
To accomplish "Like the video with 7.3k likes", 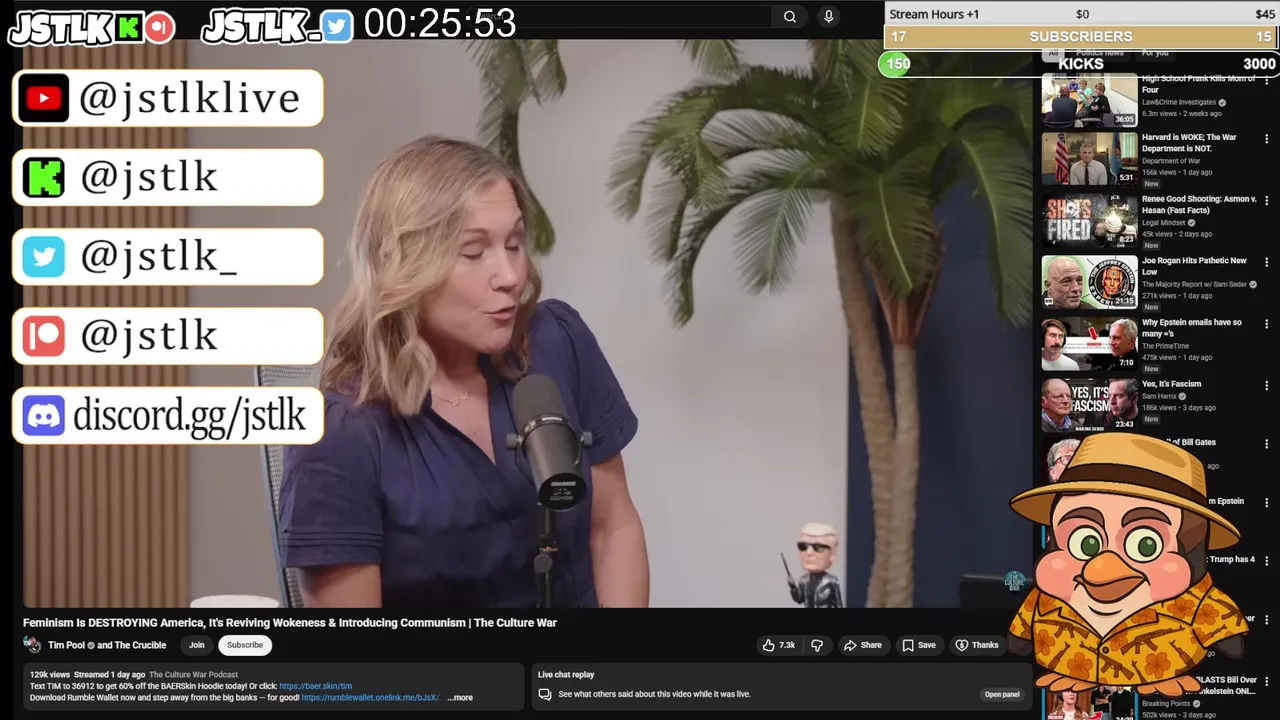I will (778, 645).
